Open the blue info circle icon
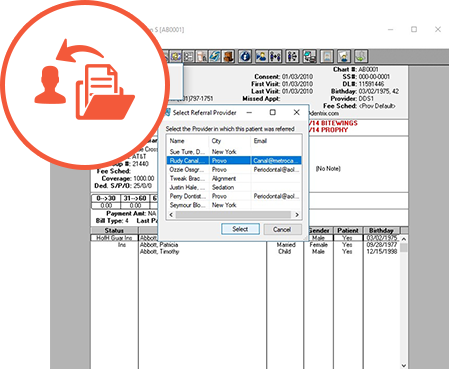 [x=245, y=56]
